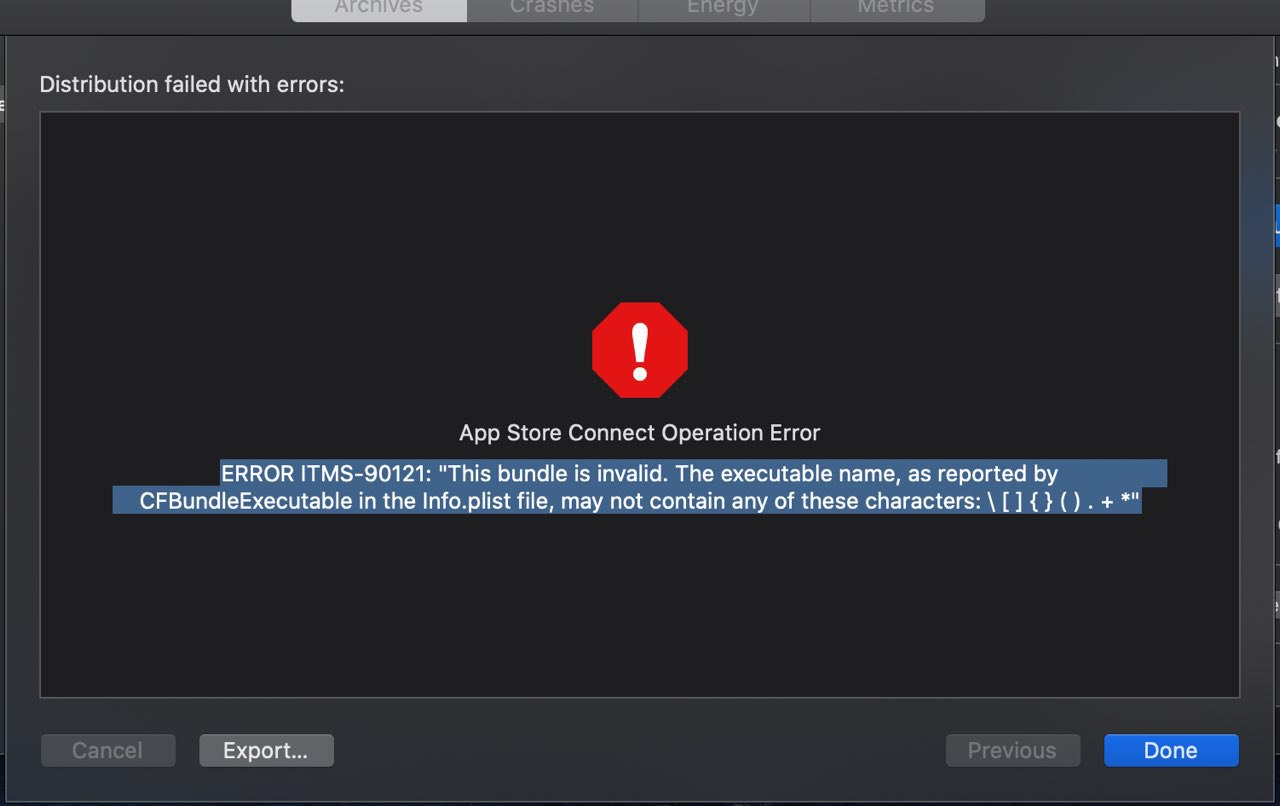The height and width of the screenshot is (806, 1280).
Task: Click the disabled Previous button
Action: click(1013, 750)
